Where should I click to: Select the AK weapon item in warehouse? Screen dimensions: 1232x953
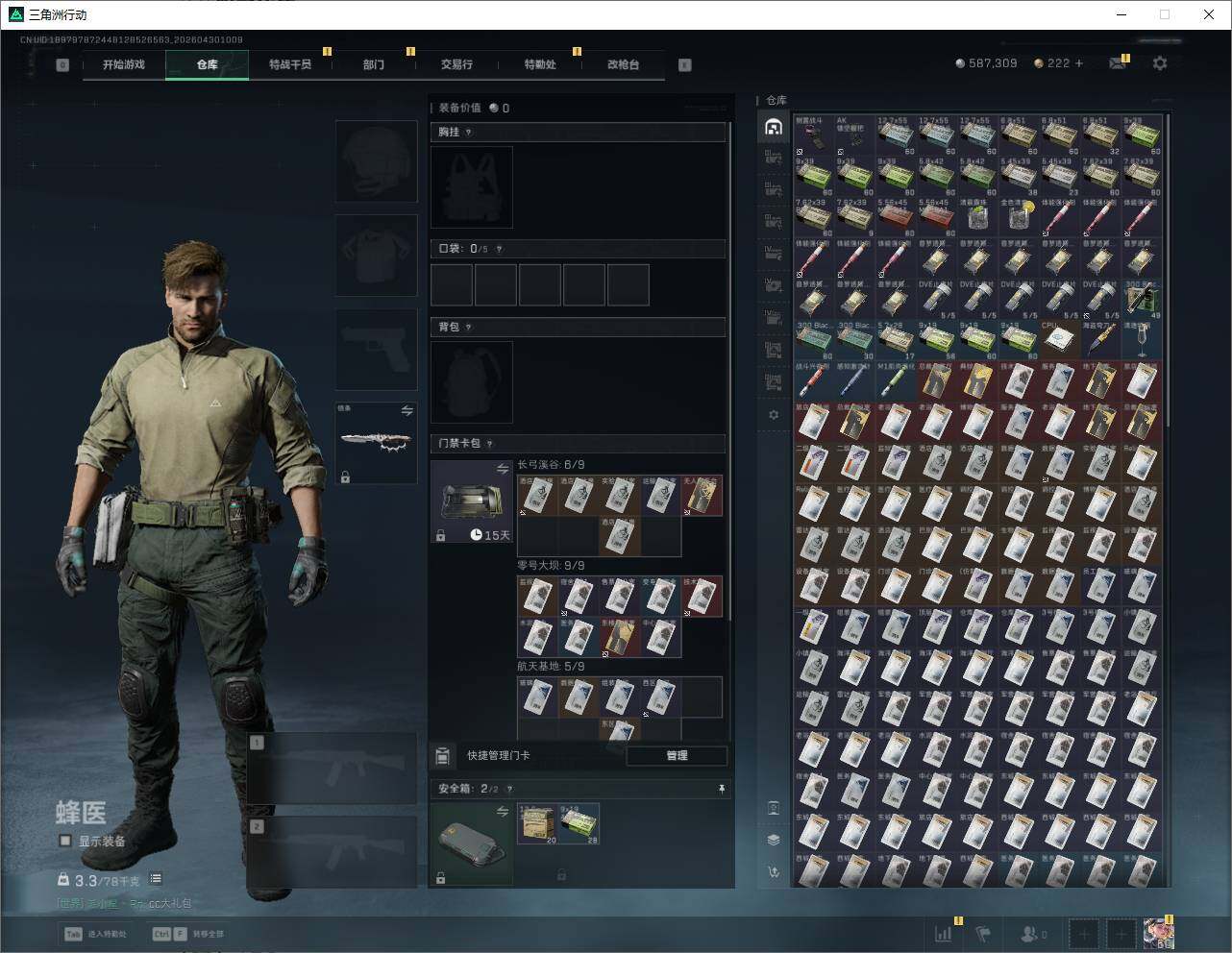pyautogui.click(x=855, y=135)
